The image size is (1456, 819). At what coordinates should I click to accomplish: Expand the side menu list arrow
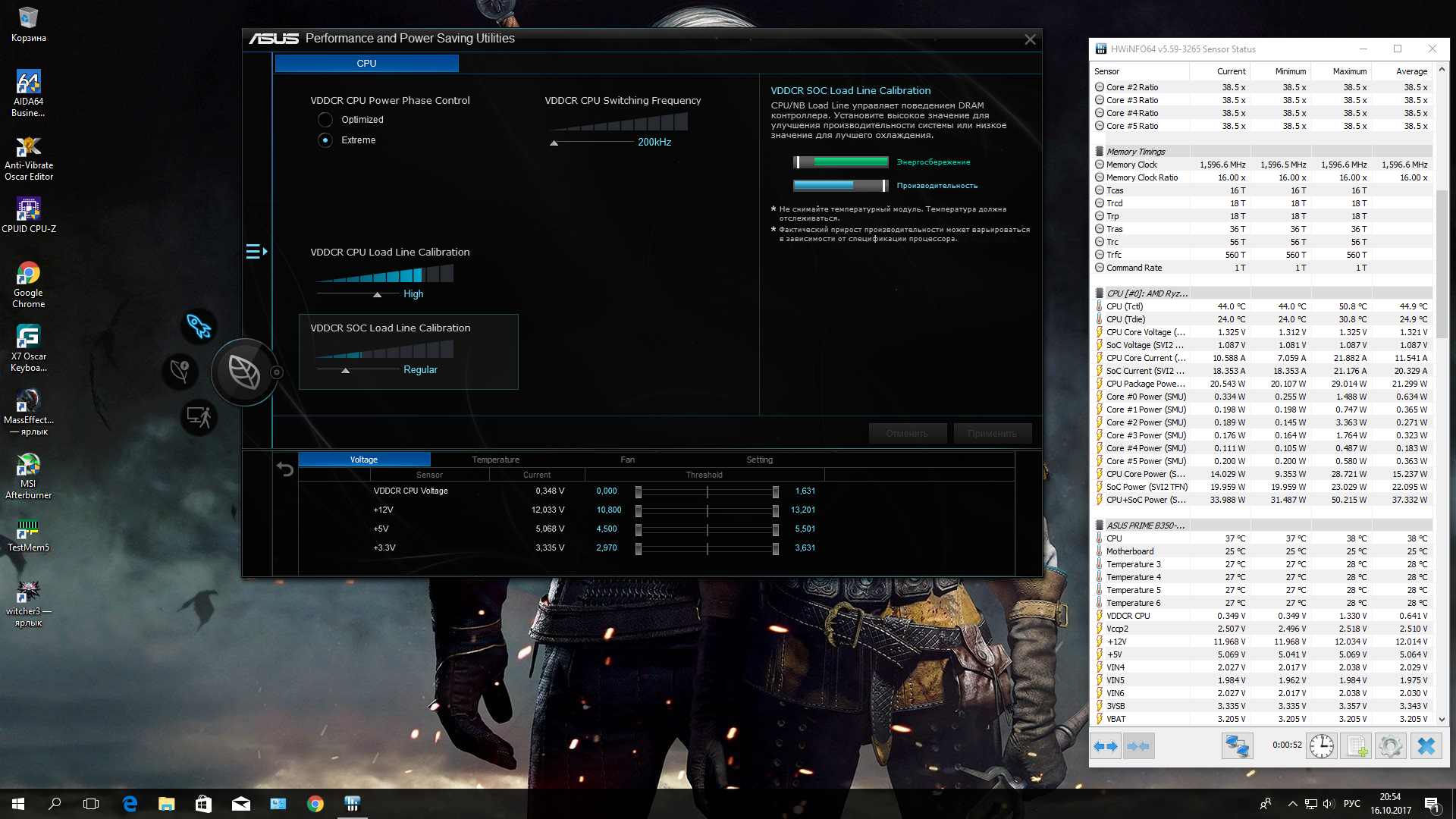coord(256,251)
